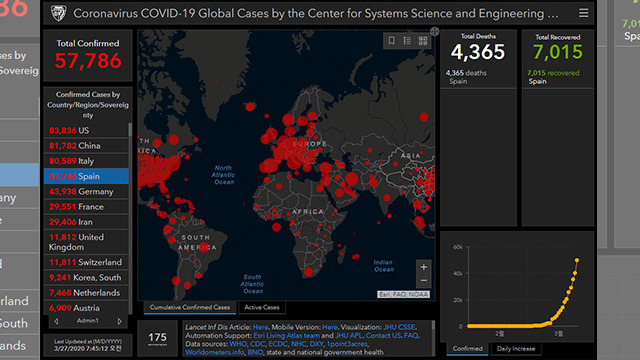Open the hamburger menu in the header
This screenshot has width=640, height=360.
point(584,13)
